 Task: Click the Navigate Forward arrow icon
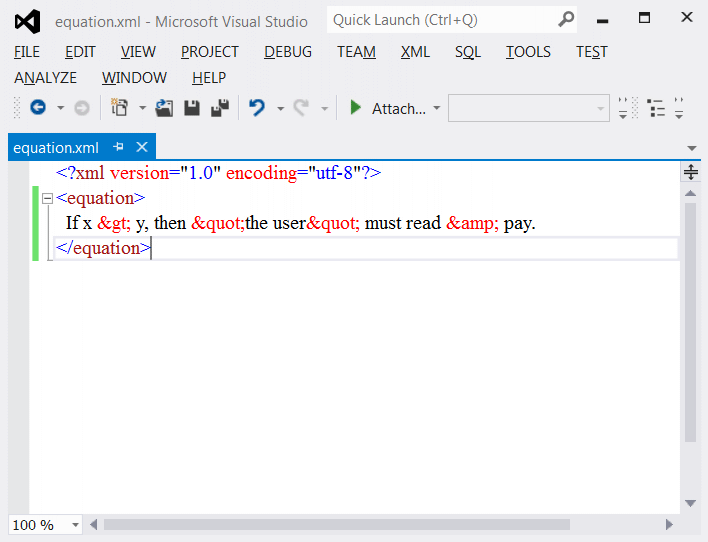click(x=82, y=108)
